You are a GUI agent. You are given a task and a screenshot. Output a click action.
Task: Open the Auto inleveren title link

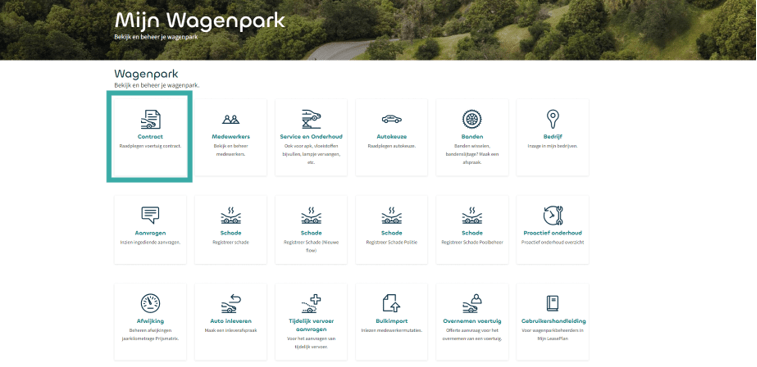231,321
